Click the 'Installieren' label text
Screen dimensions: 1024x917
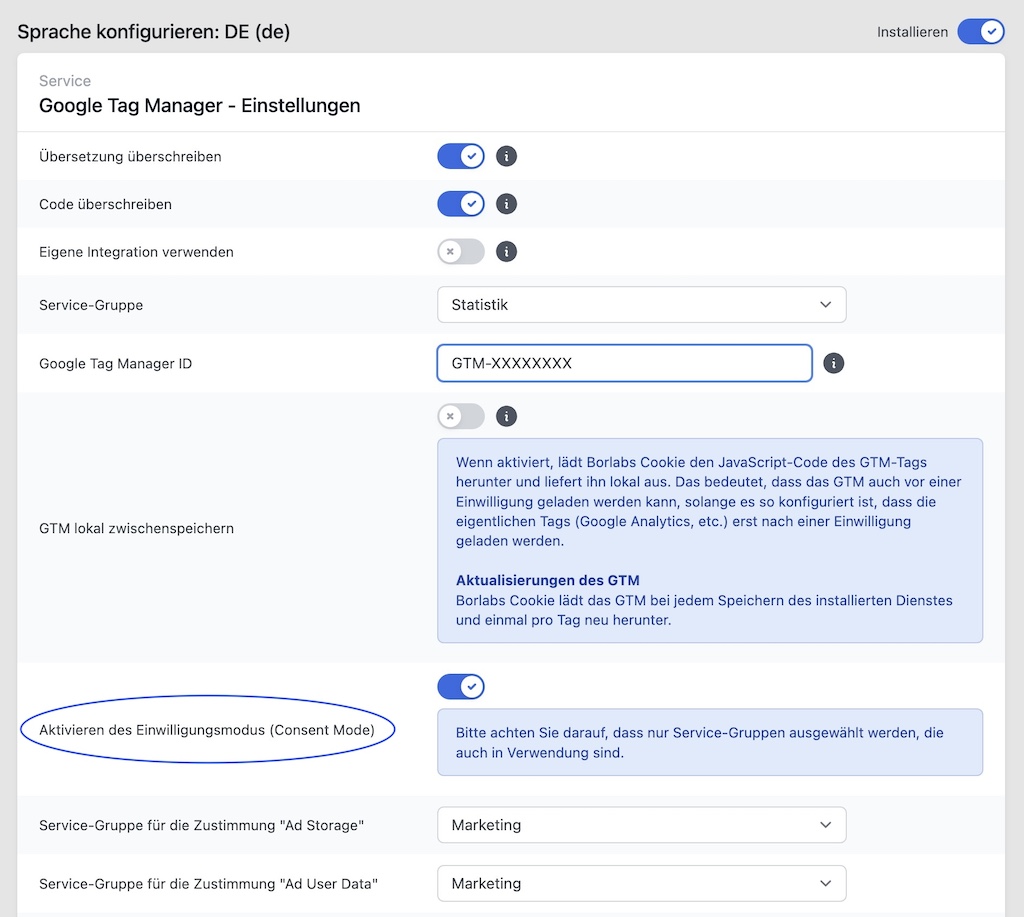point(912,32)
